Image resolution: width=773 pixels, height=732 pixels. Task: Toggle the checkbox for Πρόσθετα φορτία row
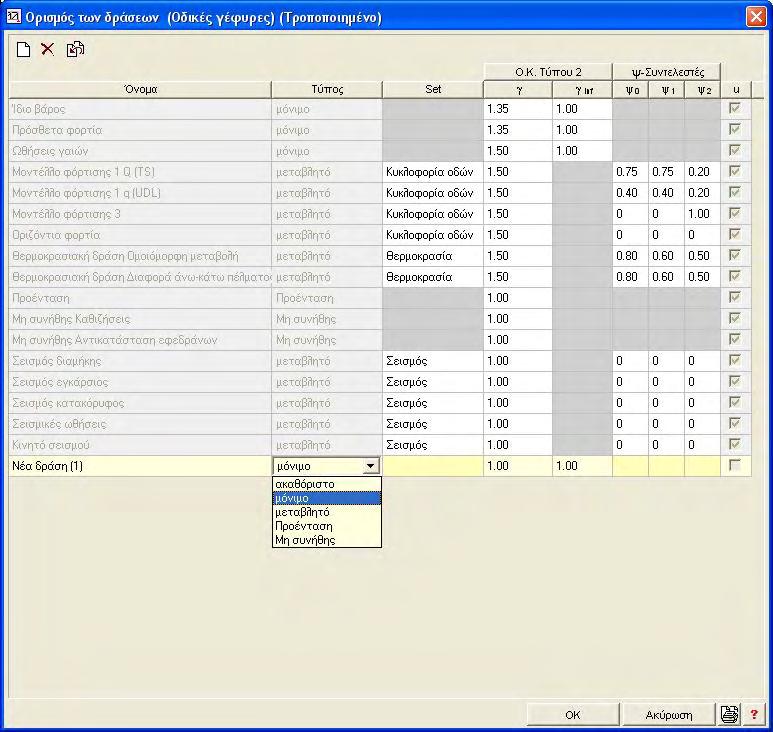[735, 129]
